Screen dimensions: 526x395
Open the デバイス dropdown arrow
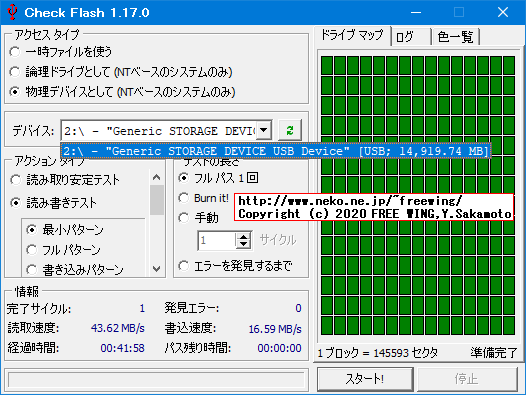click(x=264, y=130)
